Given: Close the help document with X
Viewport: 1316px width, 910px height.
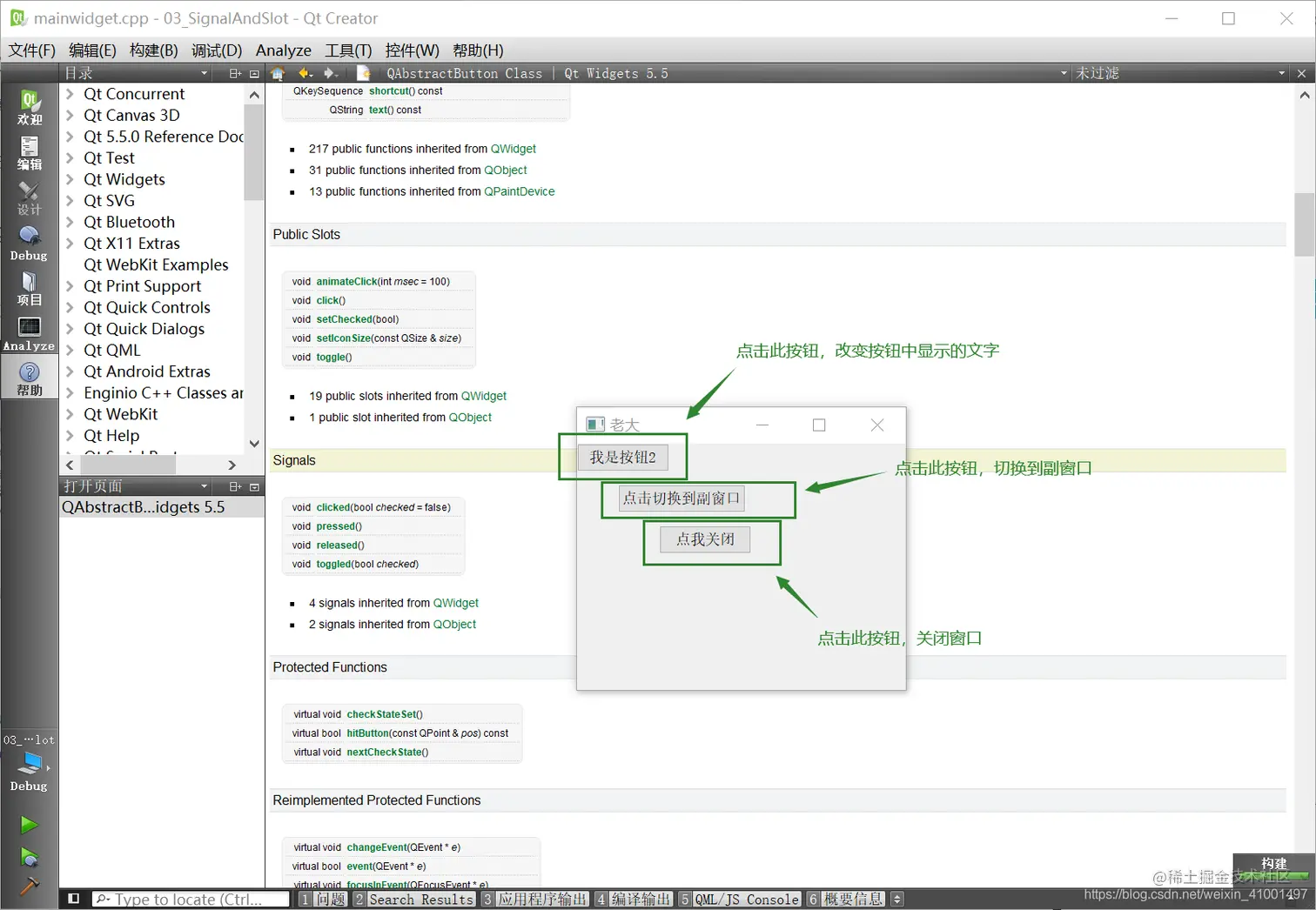Looking at the screenshot, I should [x=1301, y=74].
